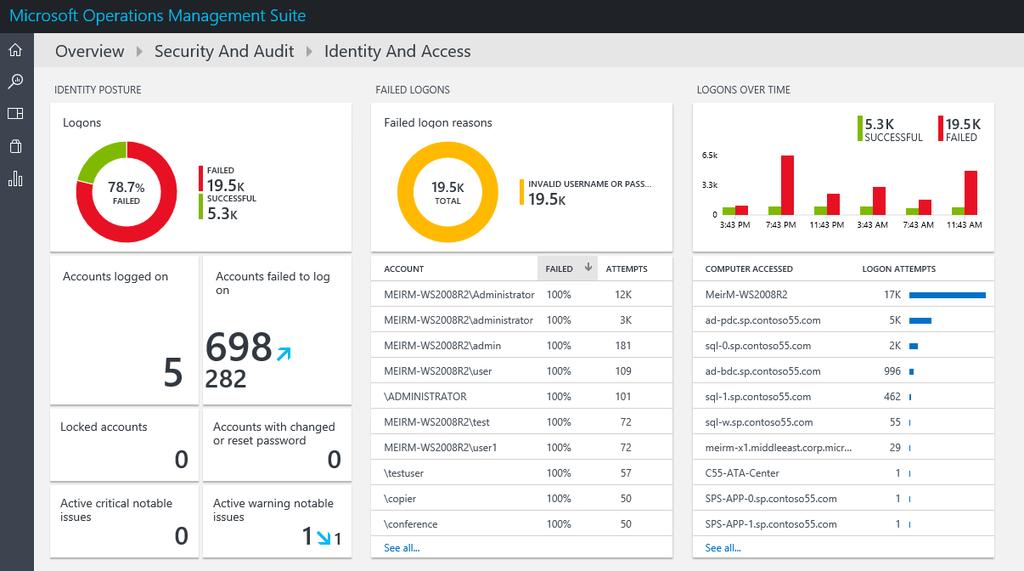Select the \copier account row
The height and width of the screenshot is (571, 1024).
522,498
